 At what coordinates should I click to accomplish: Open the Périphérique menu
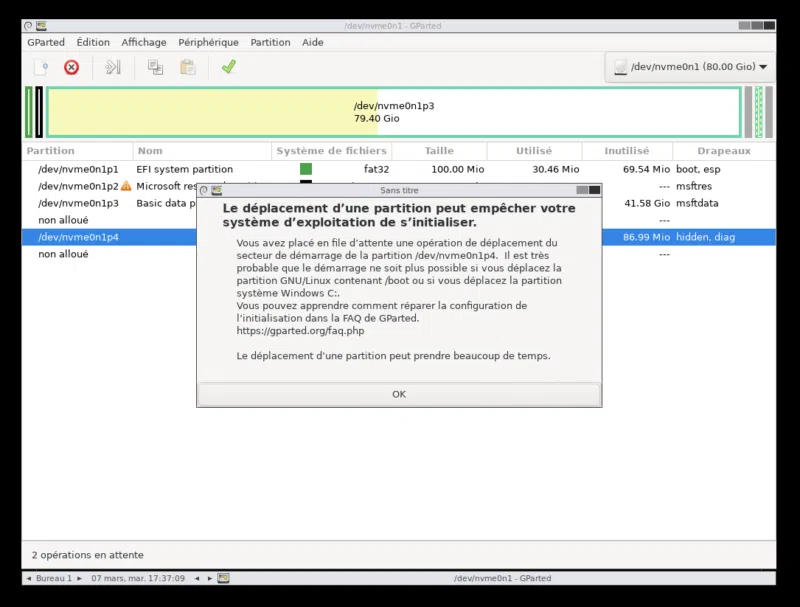click(x=208, y=42)
